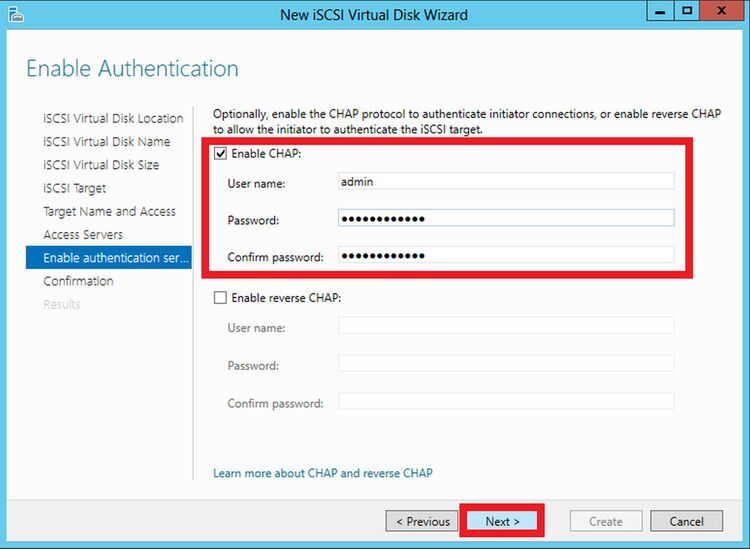
Task: Minimize the iSCSI wizard window
Action: pos(660,13)
